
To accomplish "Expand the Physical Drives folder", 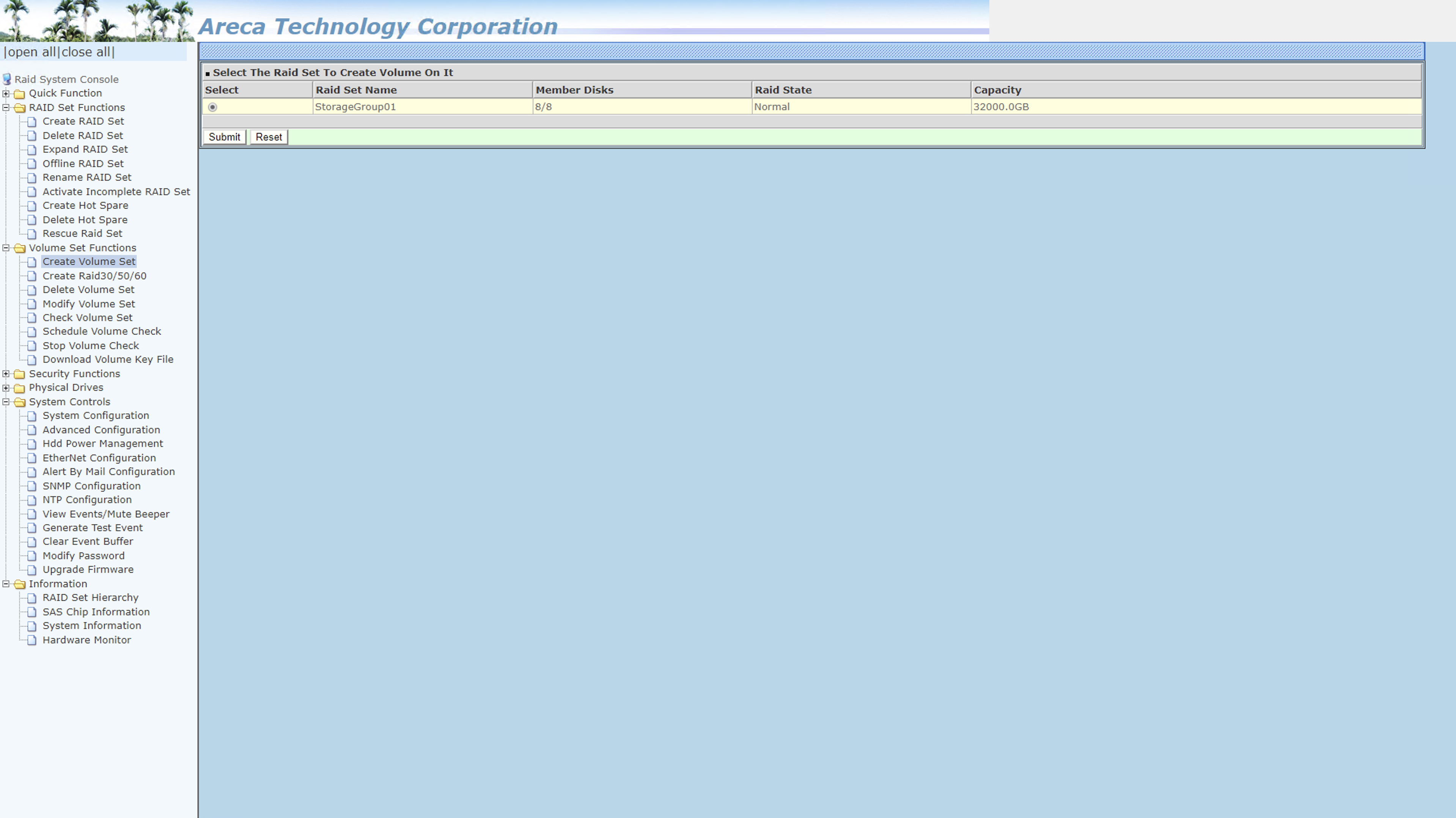I will pos(6,388).
